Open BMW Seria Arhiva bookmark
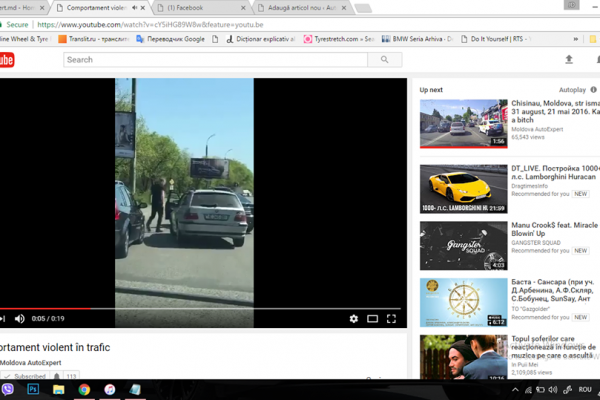The width and height of the screenshot is (600, 400). pos(417,39)
